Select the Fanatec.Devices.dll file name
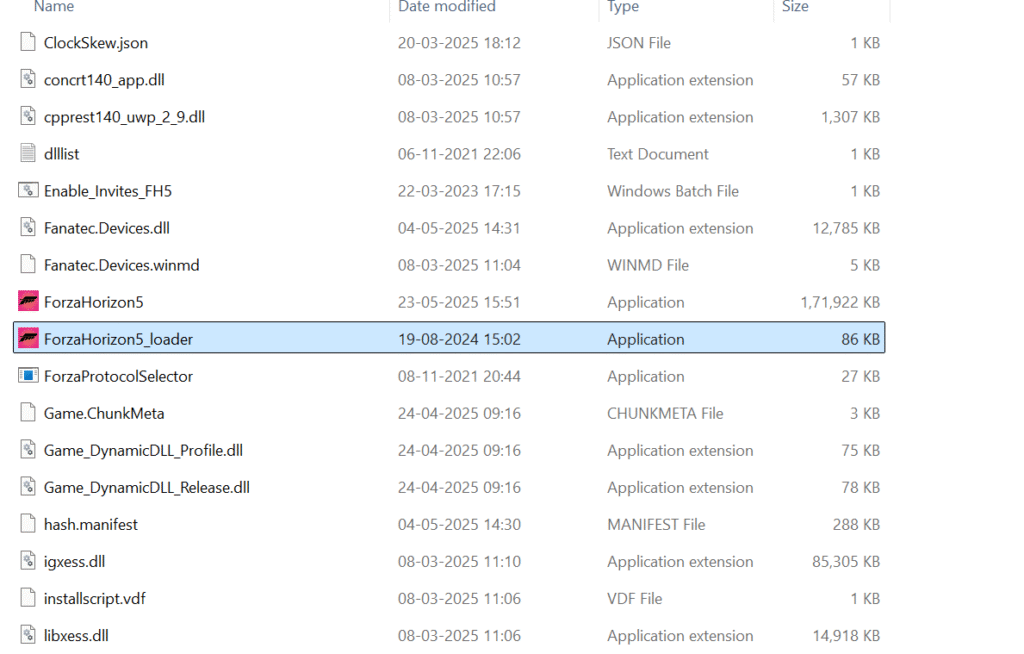The height and width of the screenshot is (654, 1024). click(106, 229)
